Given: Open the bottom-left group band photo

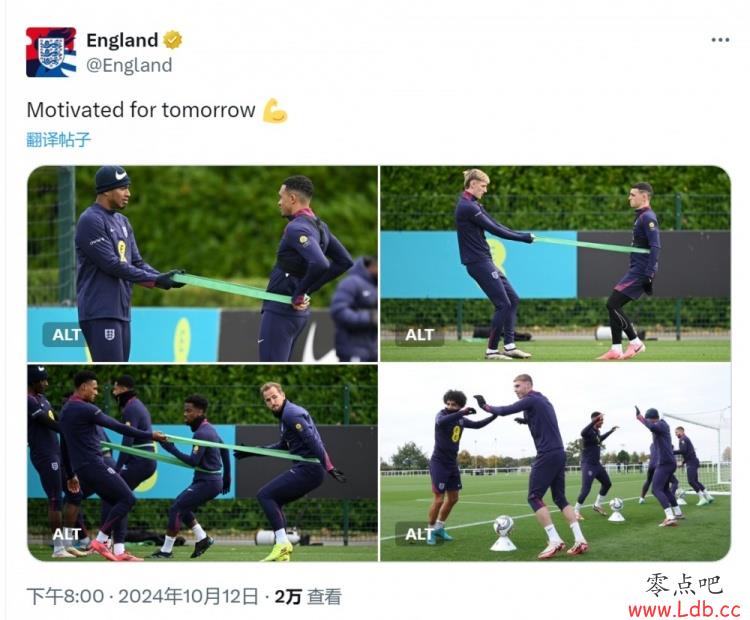Looking at the screenshot, I should pos(203,463).
